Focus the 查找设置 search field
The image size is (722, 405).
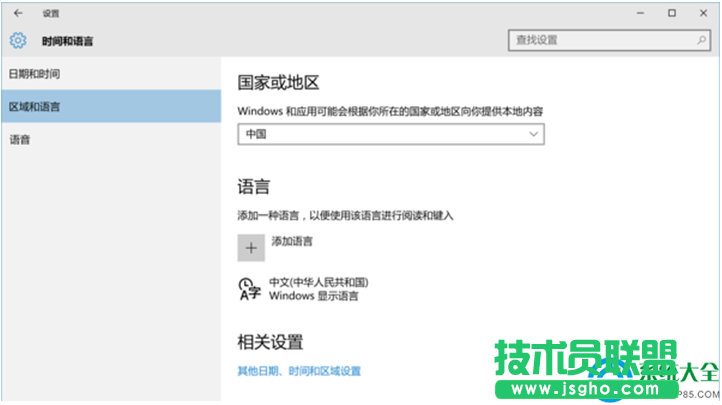pos(600,40)
